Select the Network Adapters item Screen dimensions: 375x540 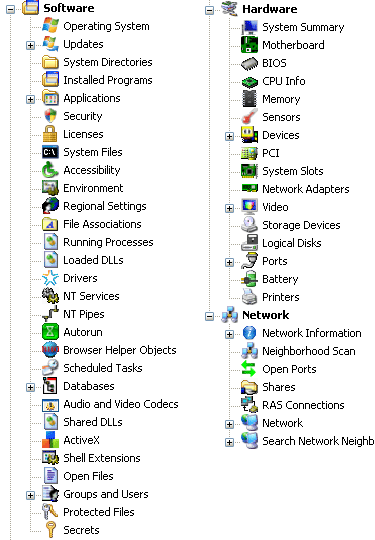tap(306, 189)
